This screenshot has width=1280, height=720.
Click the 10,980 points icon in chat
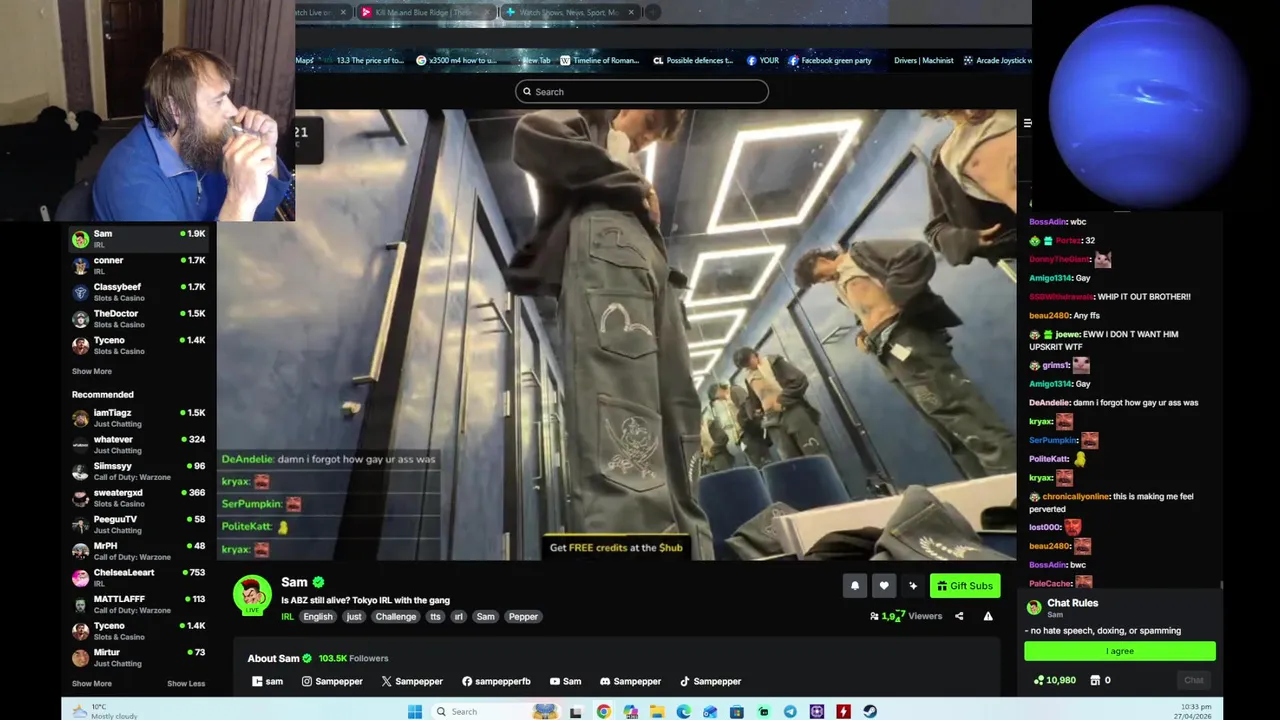(x=1039, y=680)
